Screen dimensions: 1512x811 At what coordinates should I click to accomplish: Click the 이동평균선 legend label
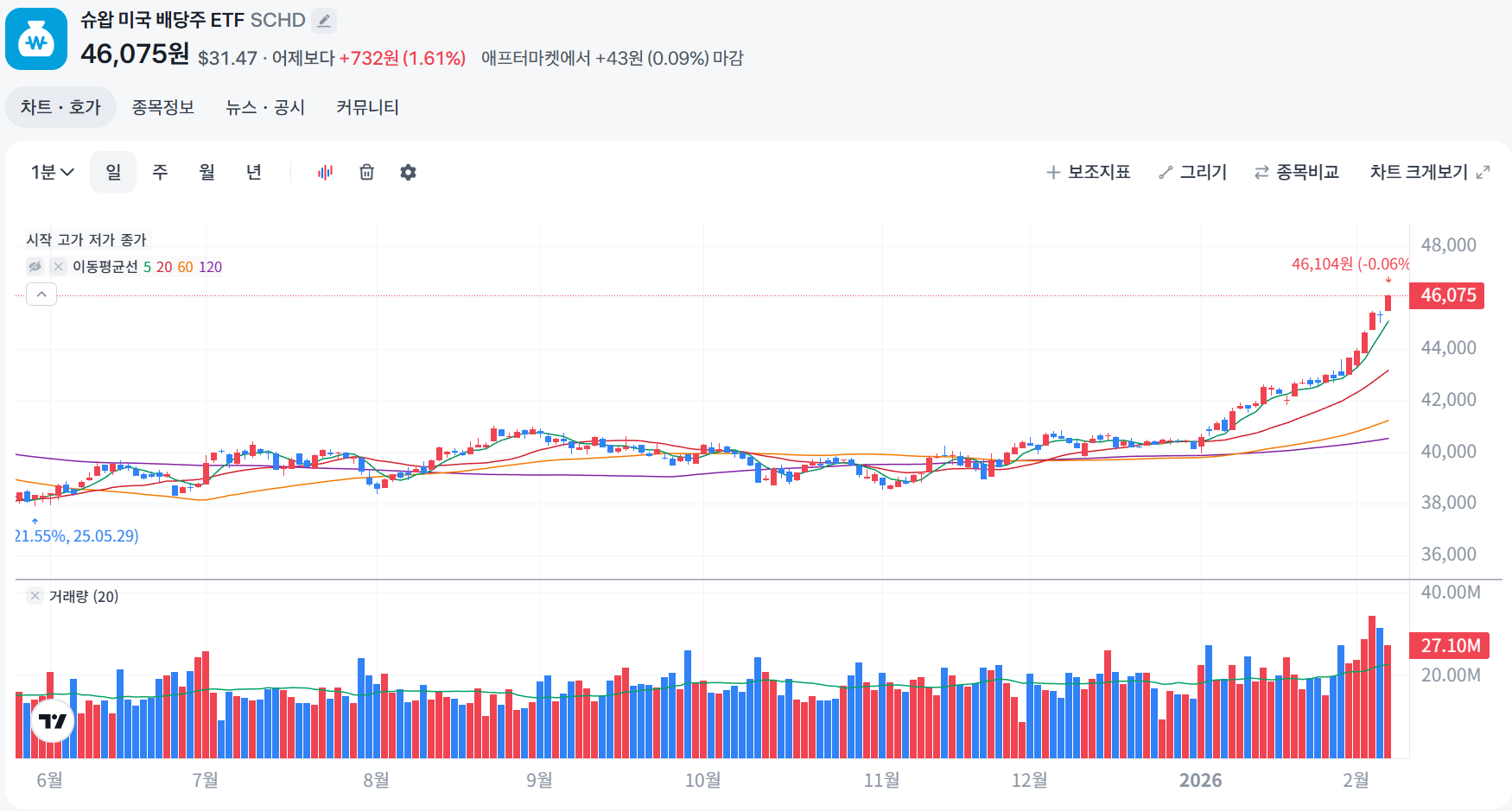coord(105,267)
